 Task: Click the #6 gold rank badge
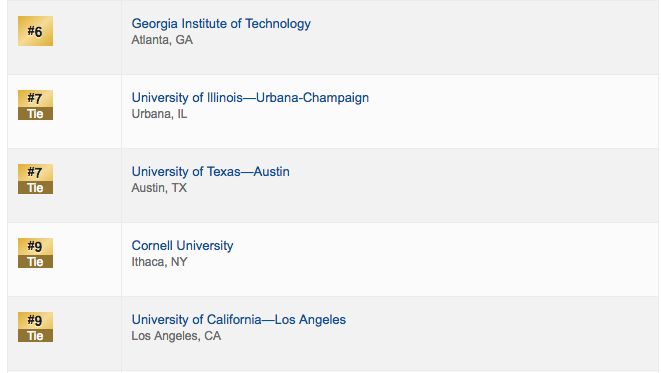pyautogui.click(x=35, y=31)
